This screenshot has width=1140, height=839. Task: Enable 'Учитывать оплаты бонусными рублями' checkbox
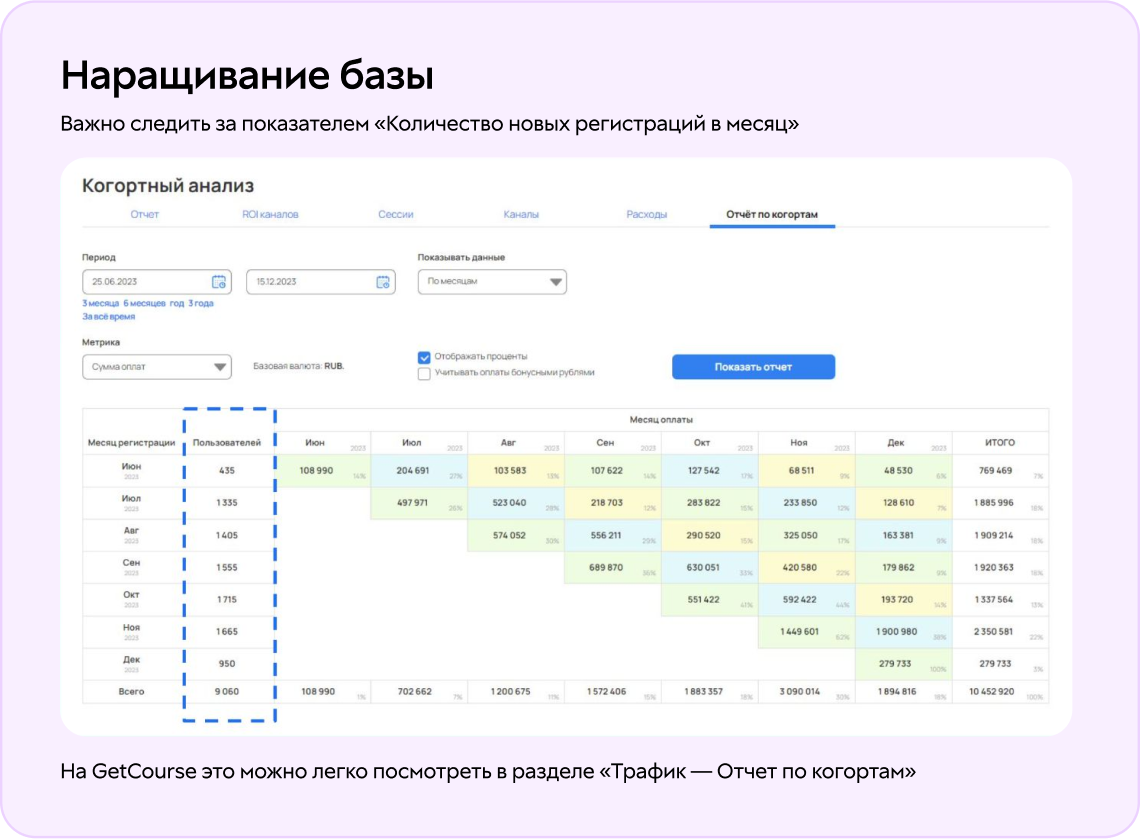coord(424,373)
